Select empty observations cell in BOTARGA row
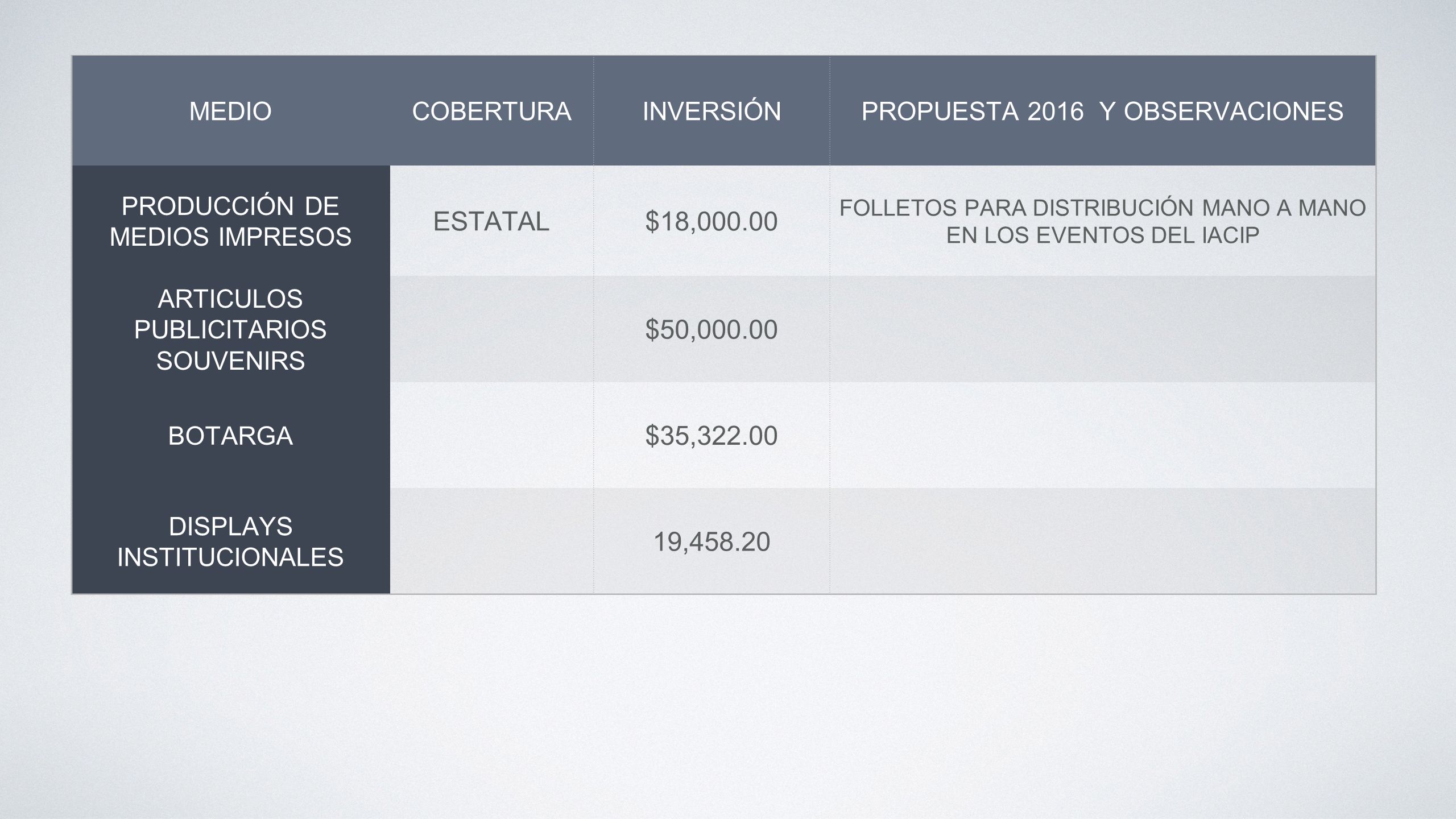 [x=1103, y=435]
